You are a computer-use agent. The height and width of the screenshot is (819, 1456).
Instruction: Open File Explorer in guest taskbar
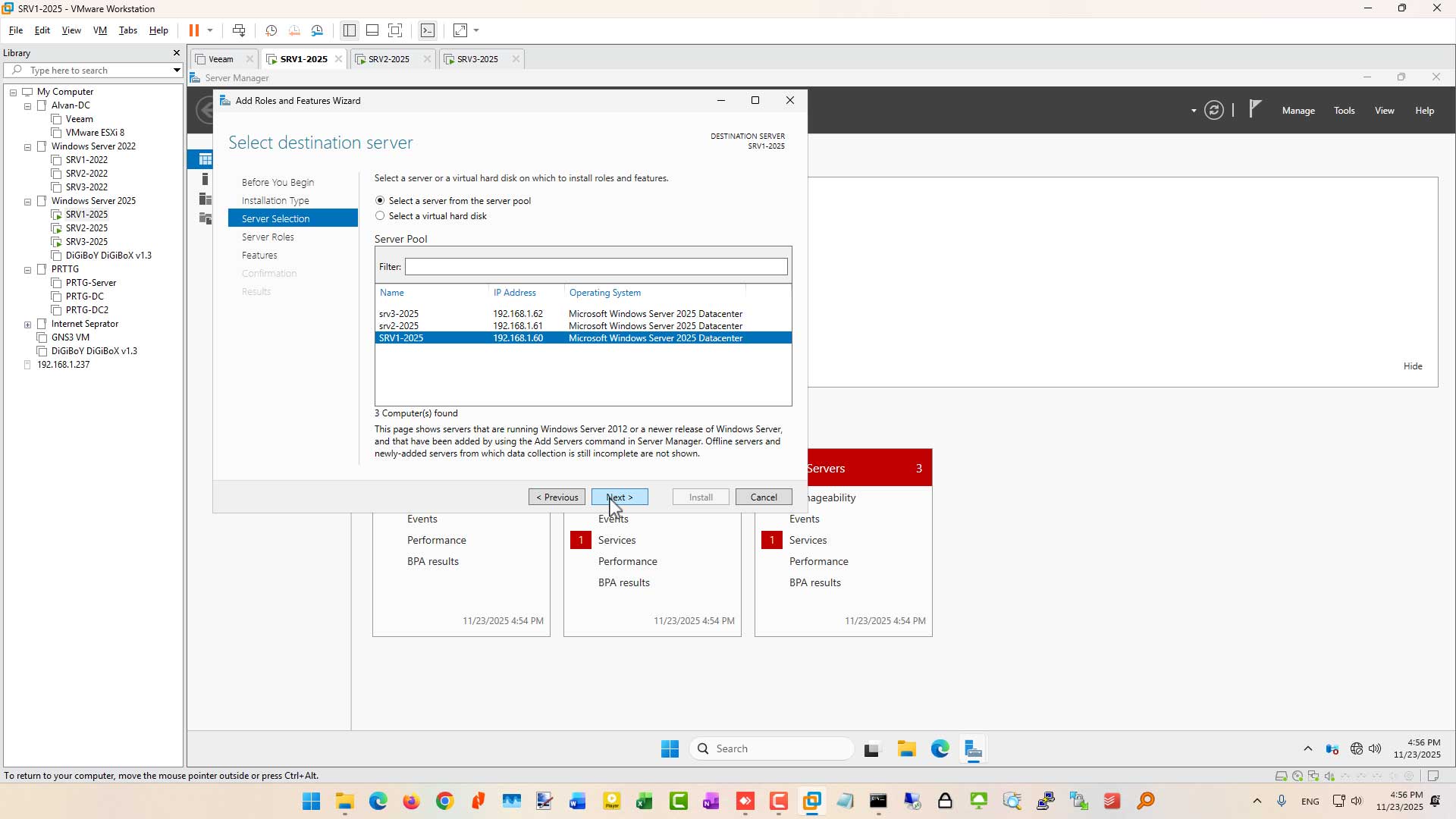[x=906, y=749]
